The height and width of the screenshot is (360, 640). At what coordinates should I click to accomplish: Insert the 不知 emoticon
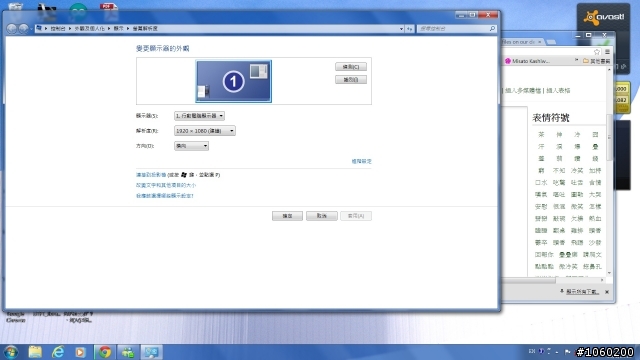coord(559,171)
